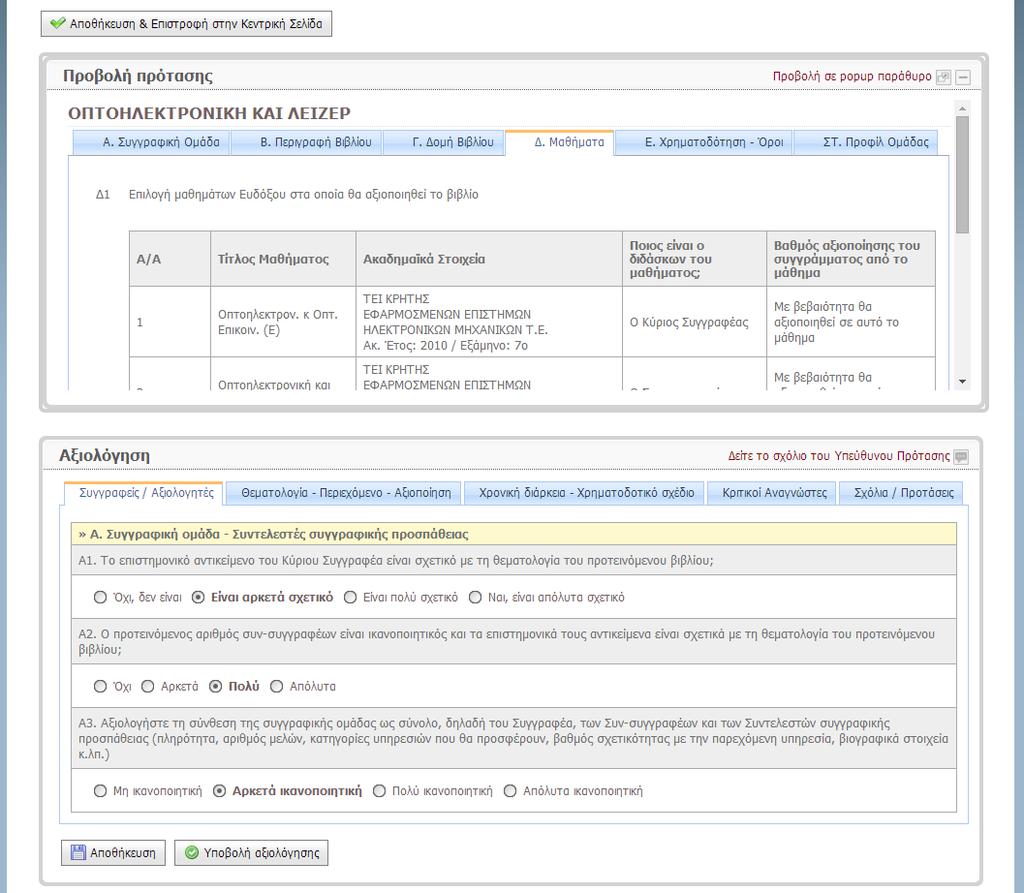
Task: Open the proposal in a popup window via its icon
Action: [x=943, y=77]
